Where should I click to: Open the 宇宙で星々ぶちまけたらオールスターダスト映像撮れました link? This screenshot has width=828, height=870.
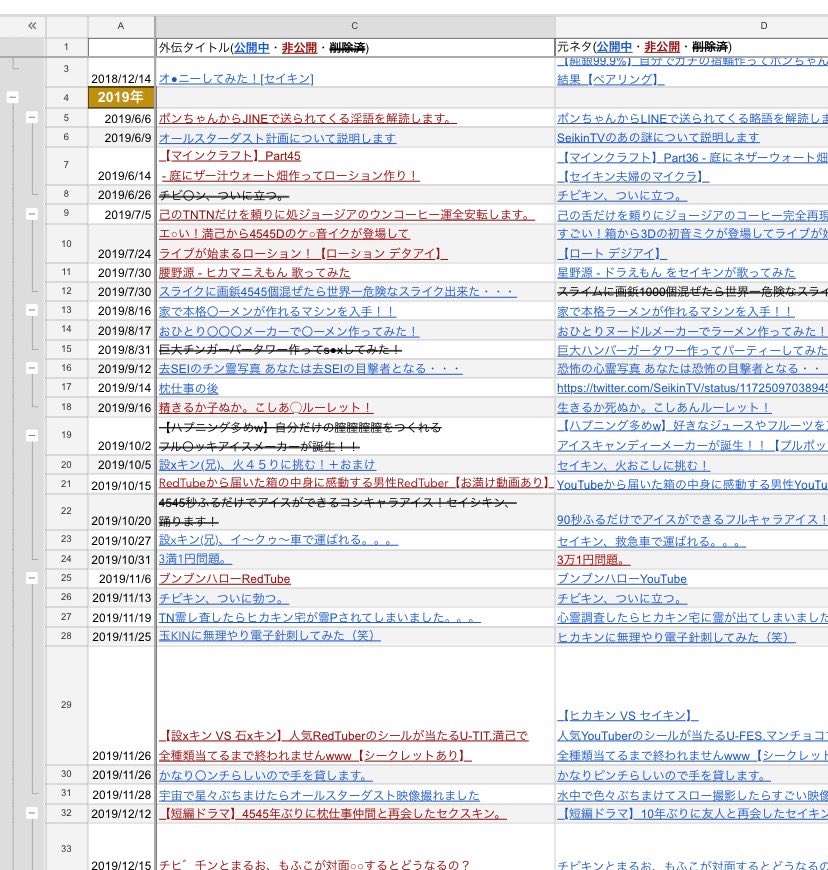pos(319,795)
